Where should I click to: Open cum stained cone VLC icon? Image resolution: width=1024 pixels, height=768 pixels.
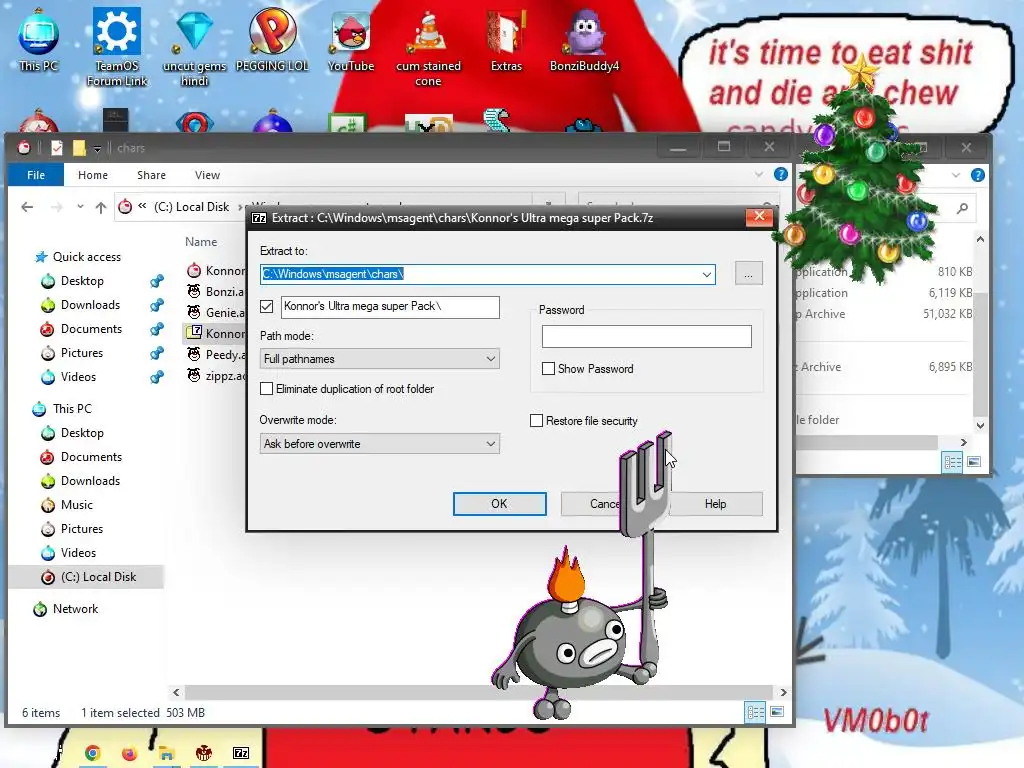(428, 47)
